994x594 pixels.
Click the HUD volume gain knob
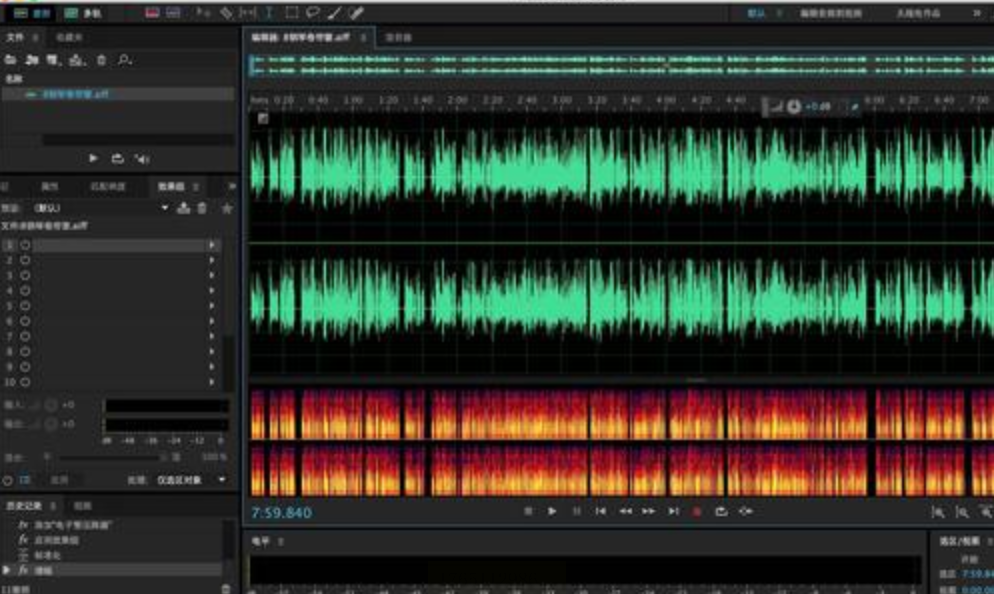click(x=793, y=106)
